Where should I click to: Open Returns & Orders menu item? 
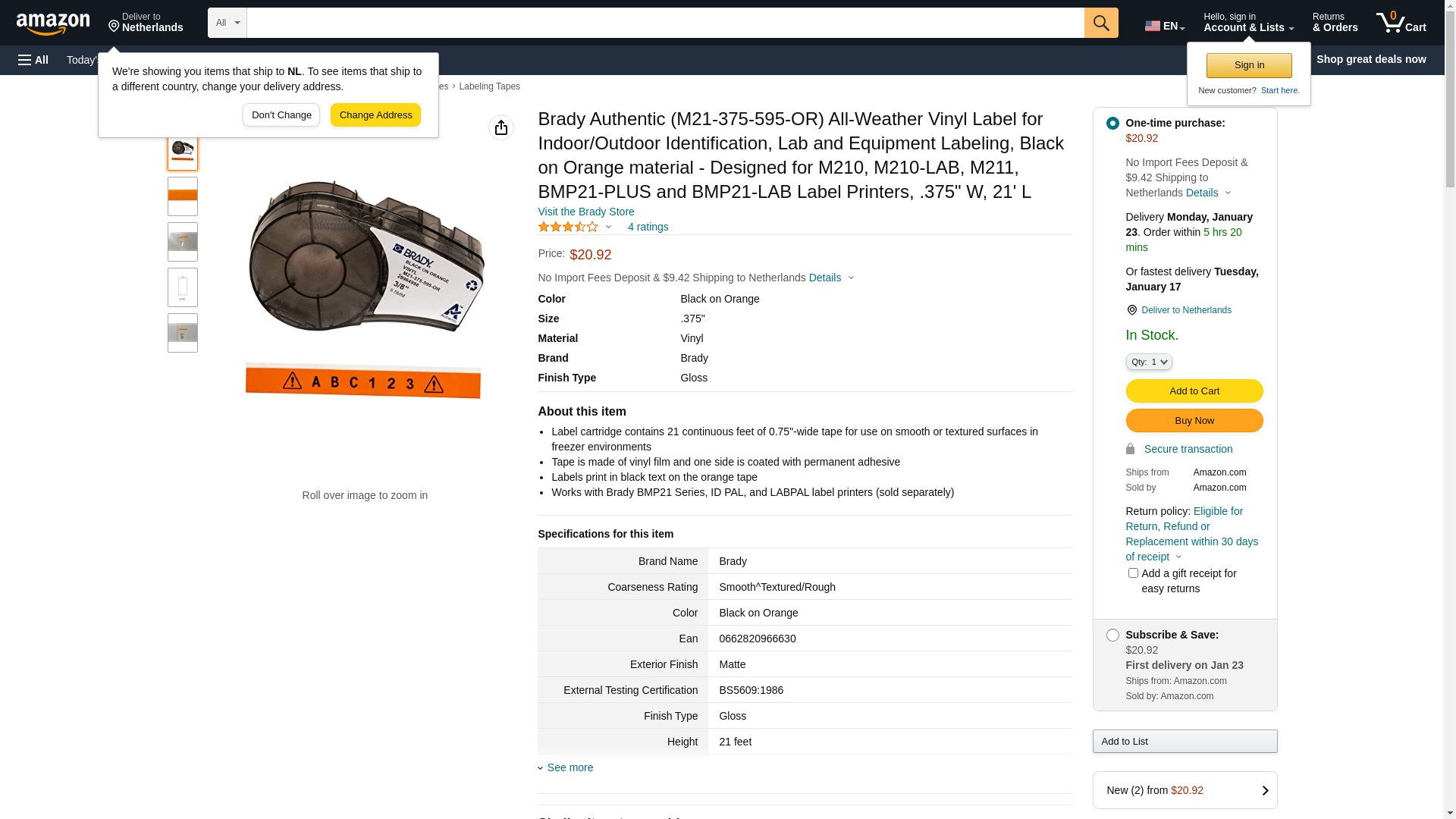1335,23
